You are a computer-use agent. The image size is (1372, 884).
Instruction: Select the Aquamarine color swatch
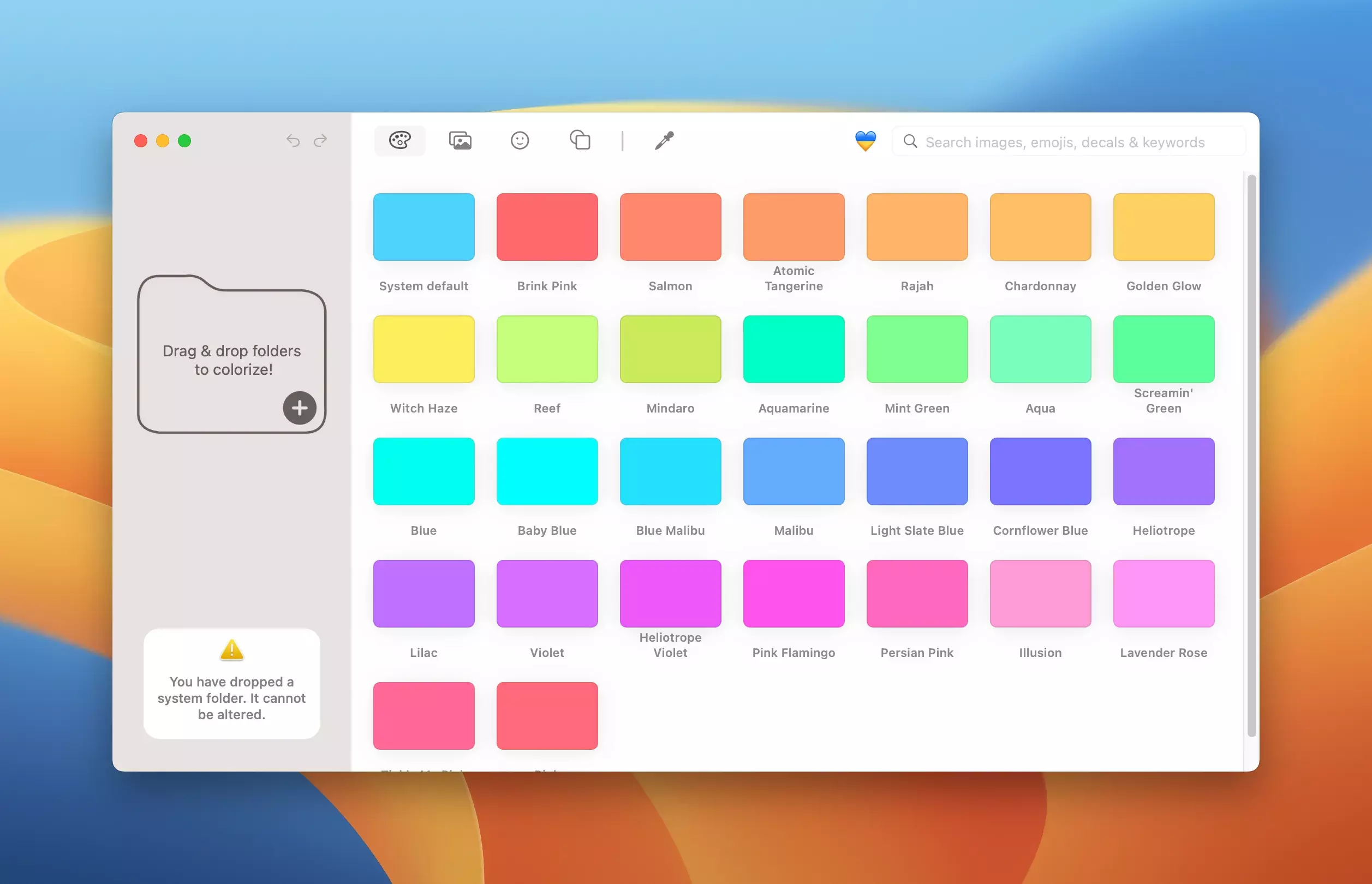[x=794, y=349]
